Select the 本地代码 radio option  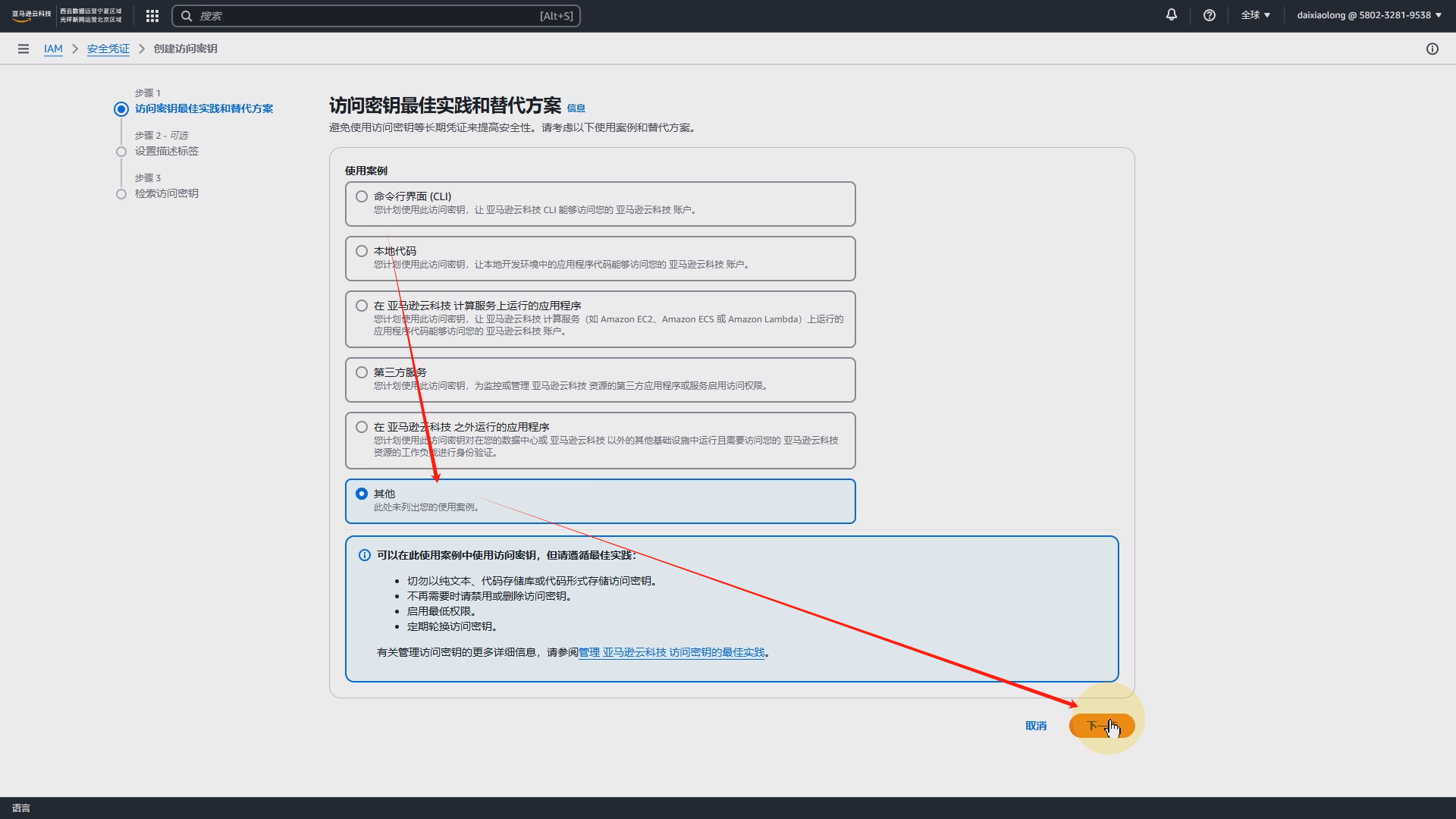pyautogui.click(x=362, y=251)
